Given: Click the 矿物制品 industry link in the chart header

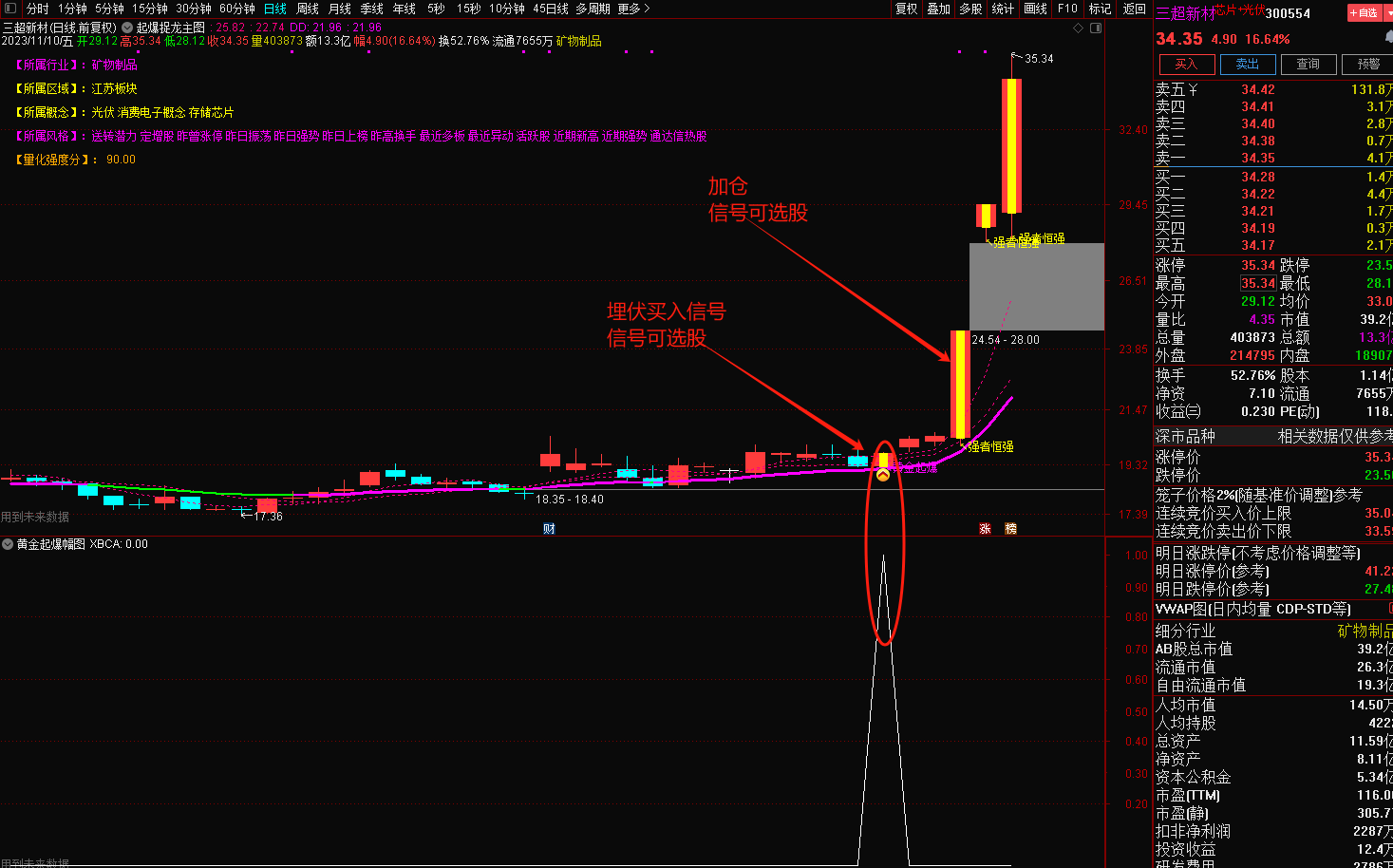Looking at the screenshot, I should [578, 41].
